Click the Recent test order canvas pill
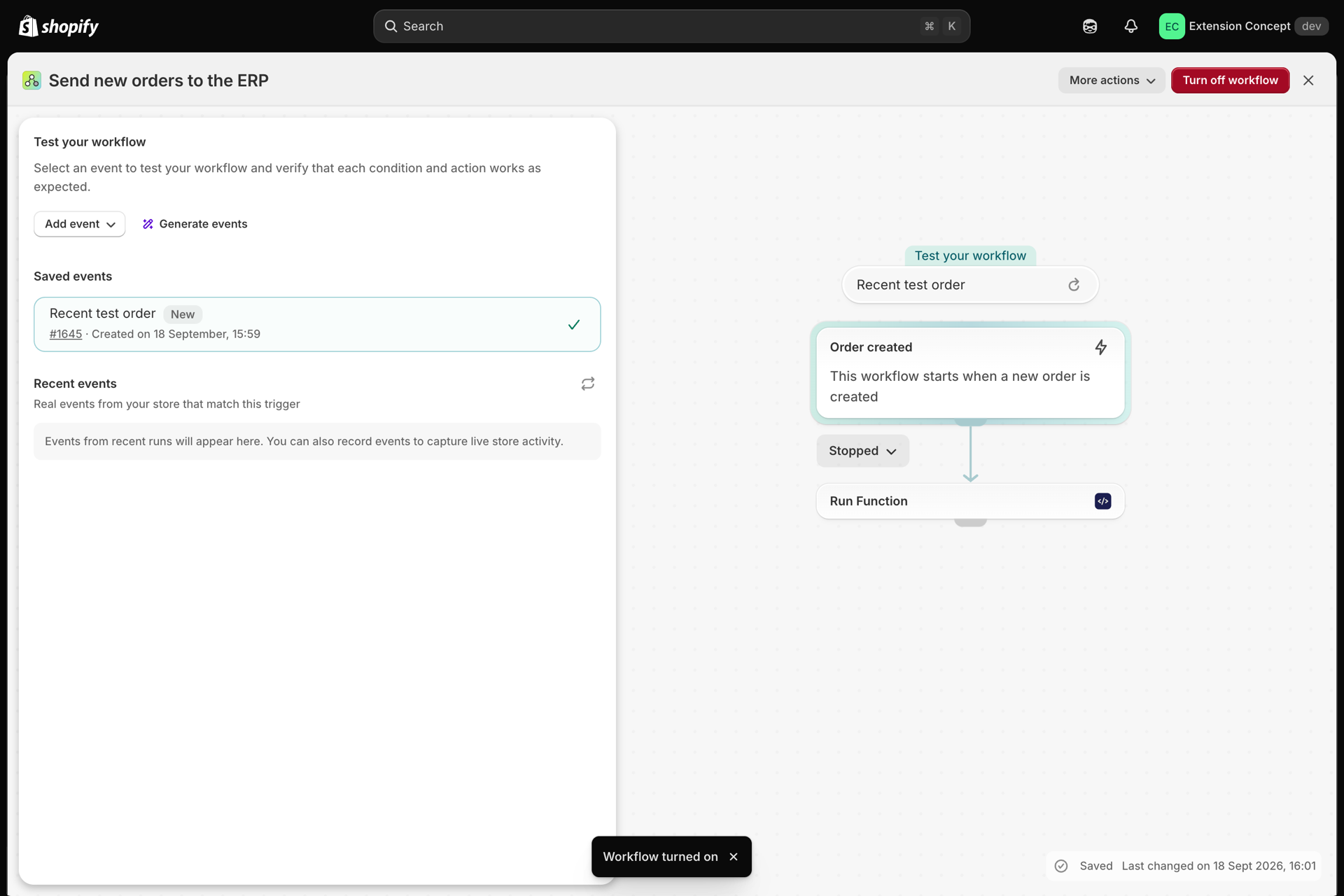 point(970,285)
